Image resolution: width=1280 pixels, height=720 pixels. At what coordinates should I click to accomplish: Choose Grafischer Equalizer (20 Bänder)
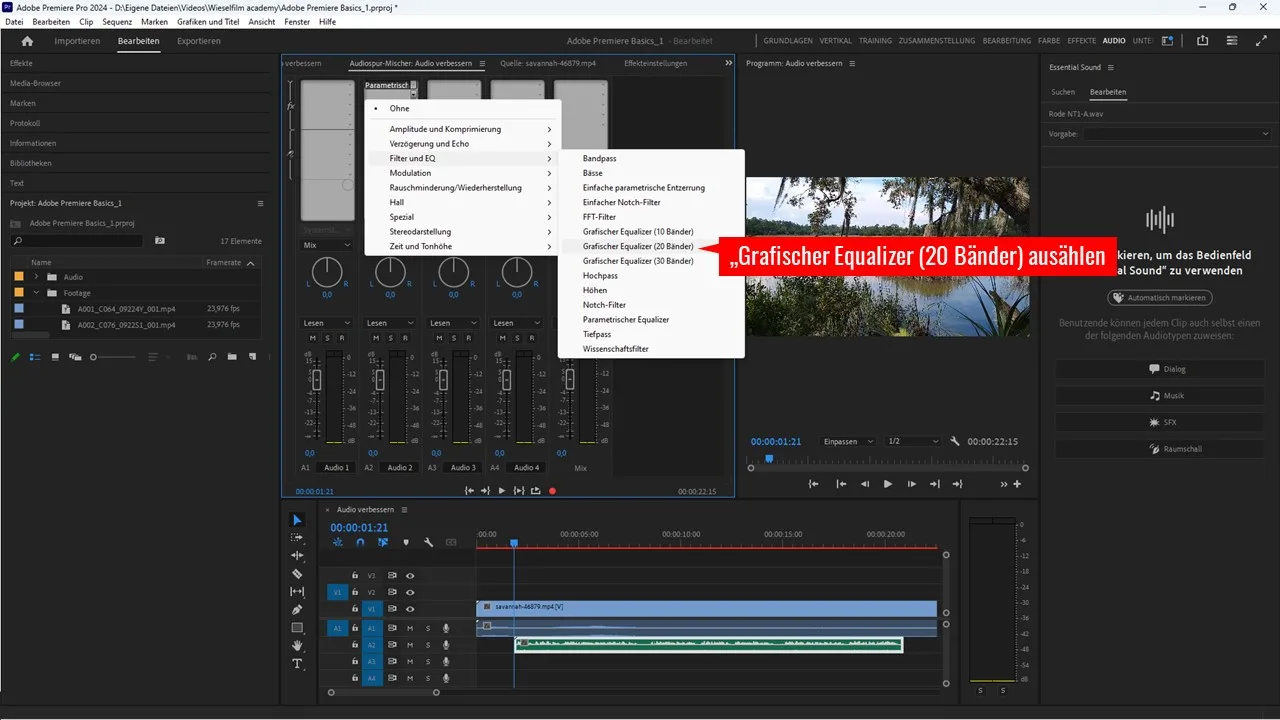[638, 246]
